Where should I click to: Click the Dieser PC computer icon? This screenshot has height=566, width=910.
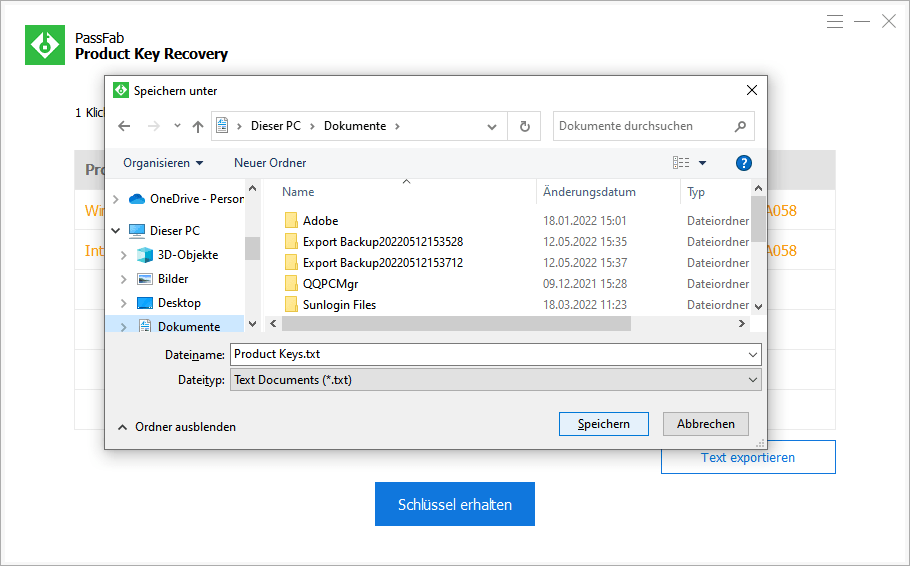coord(137,231)
